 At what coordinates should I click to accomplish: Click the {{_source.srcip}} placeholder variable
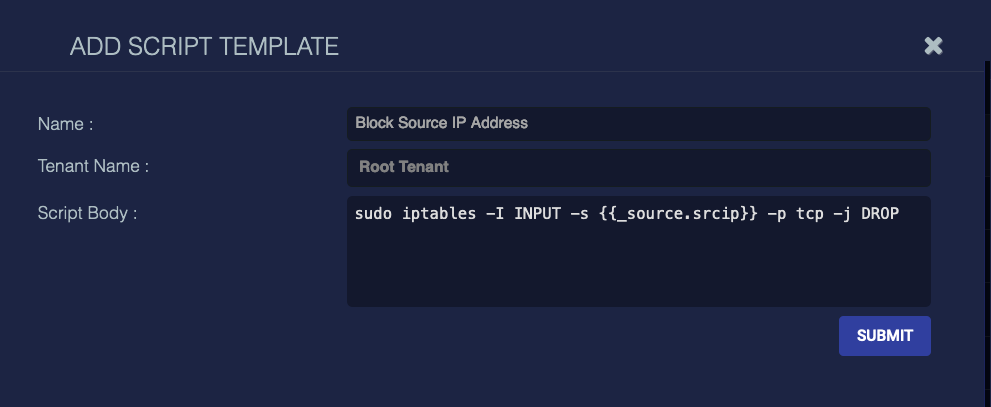tap(678, 214)
